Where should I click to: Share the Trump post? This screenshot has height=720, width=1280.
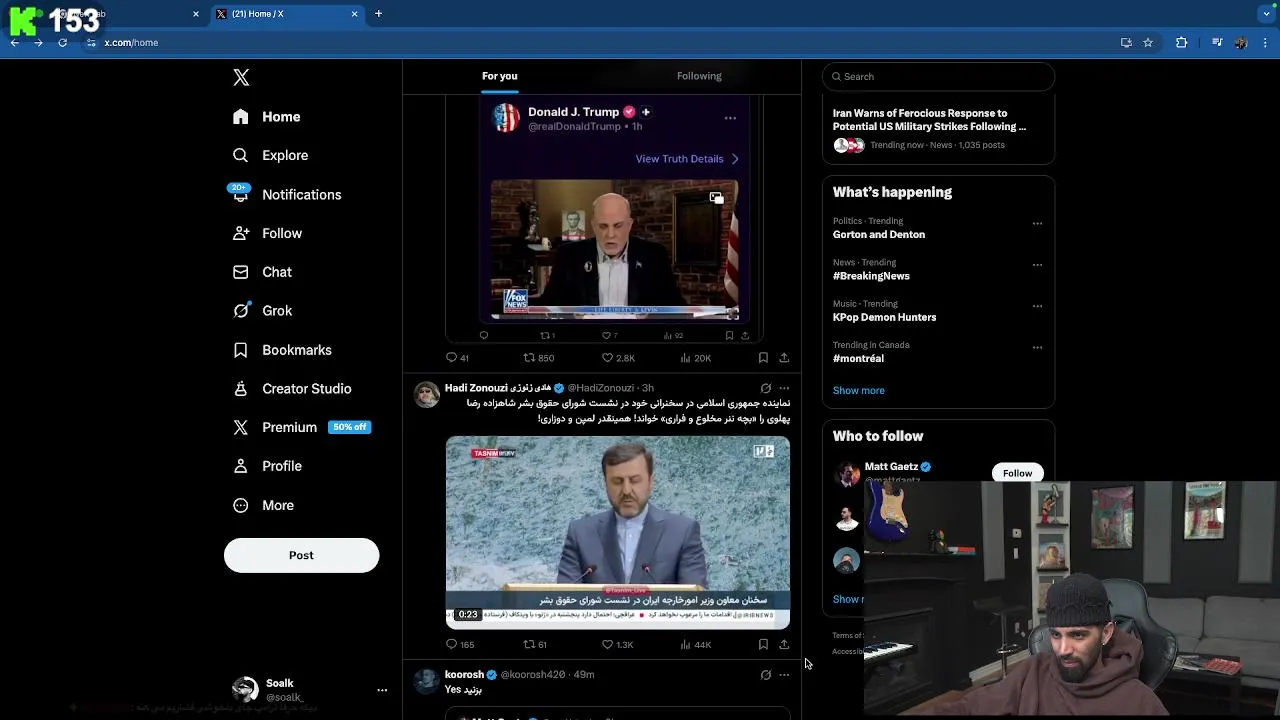point(784,358)
